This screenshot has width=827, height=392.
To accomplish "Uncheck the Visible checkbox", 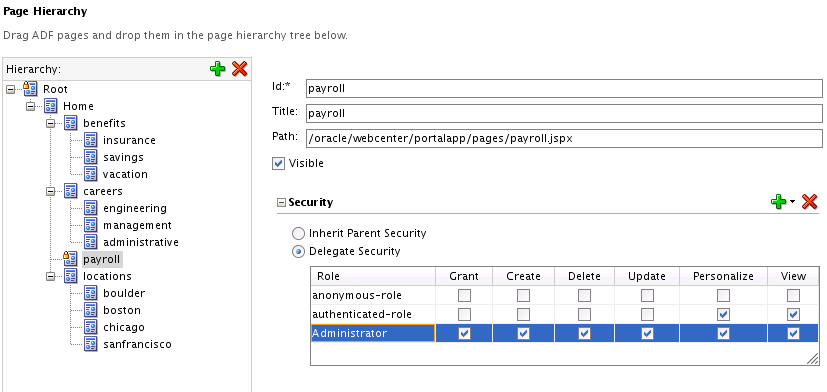I will point(278,164).
